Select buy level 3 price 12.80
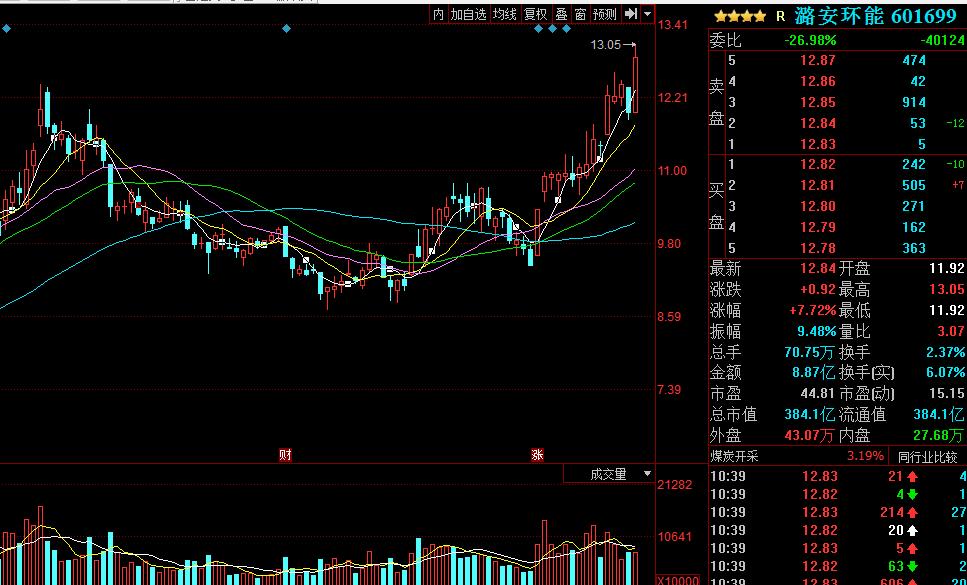967x585 pixels. pos(818,206)
